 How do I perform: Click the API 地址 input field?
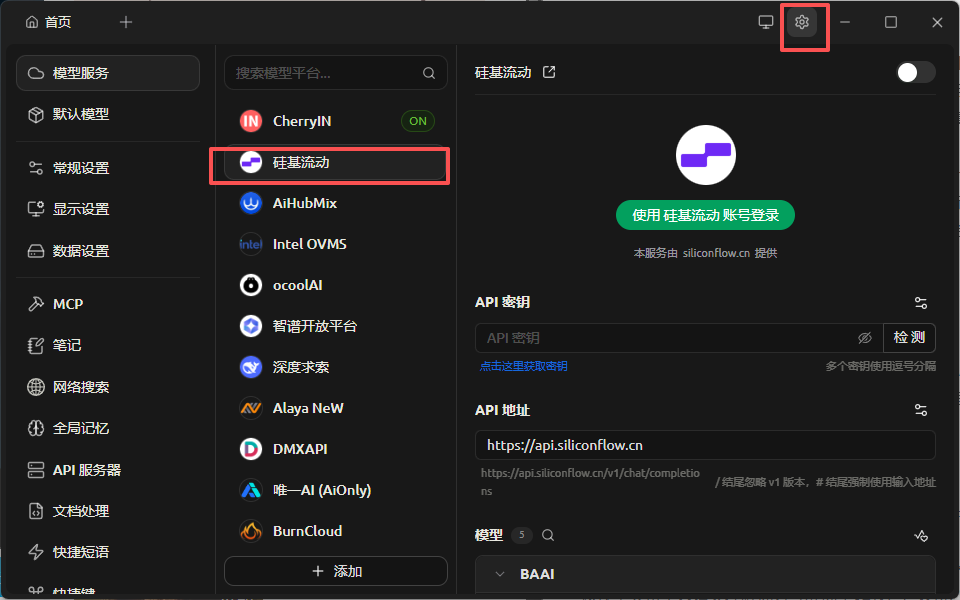(705, 445)
